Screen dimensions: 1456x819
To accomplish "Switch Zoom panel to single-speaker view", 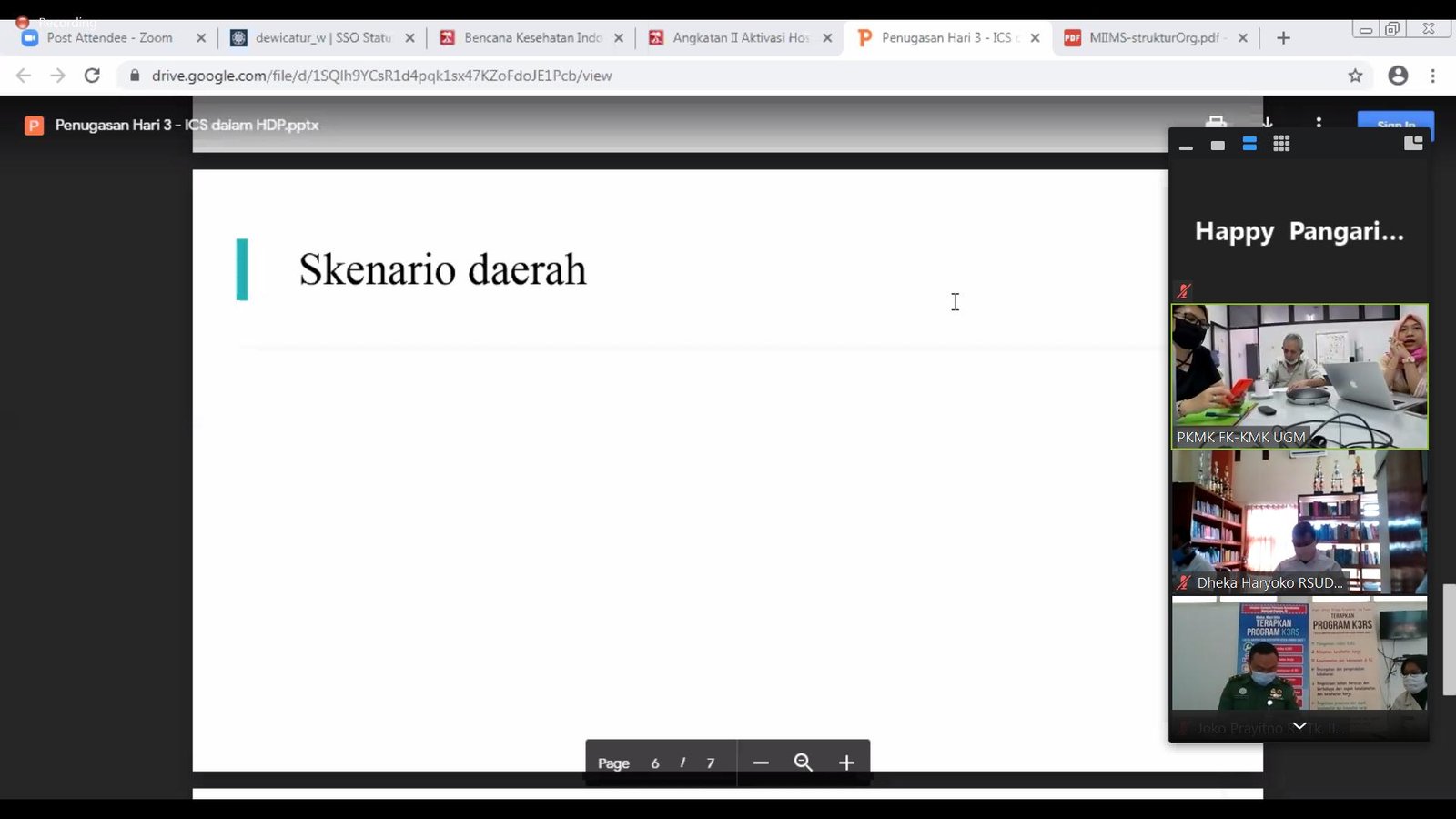I will point(1218,146).
